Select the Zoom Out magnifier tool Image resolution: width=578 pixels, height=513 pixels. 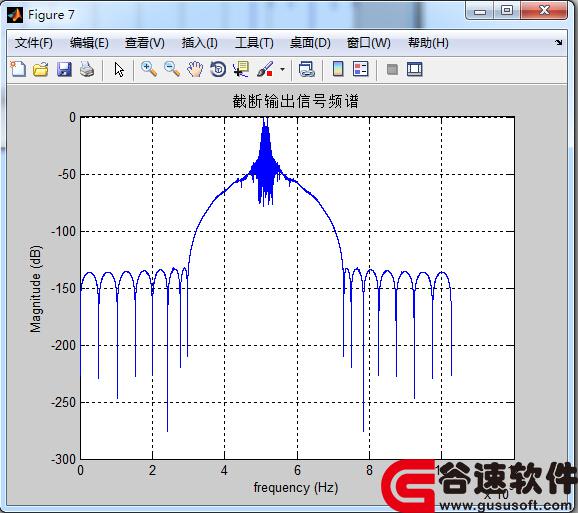click(172, 69)
